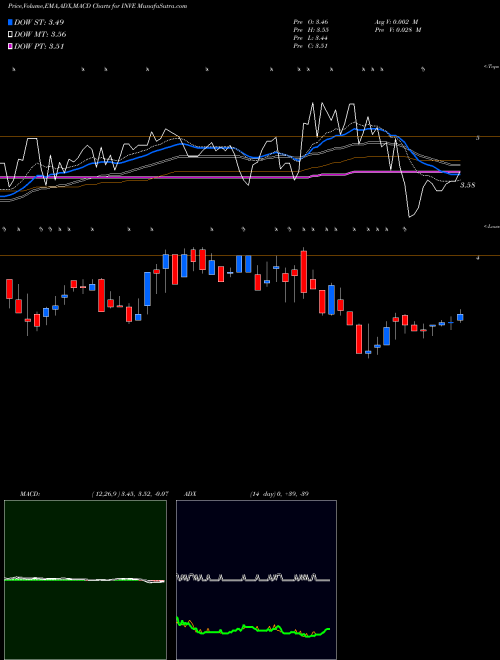Select the 'DOW ST: 3.49' legend label
The image size is (500, 660).
pos(39,22)
